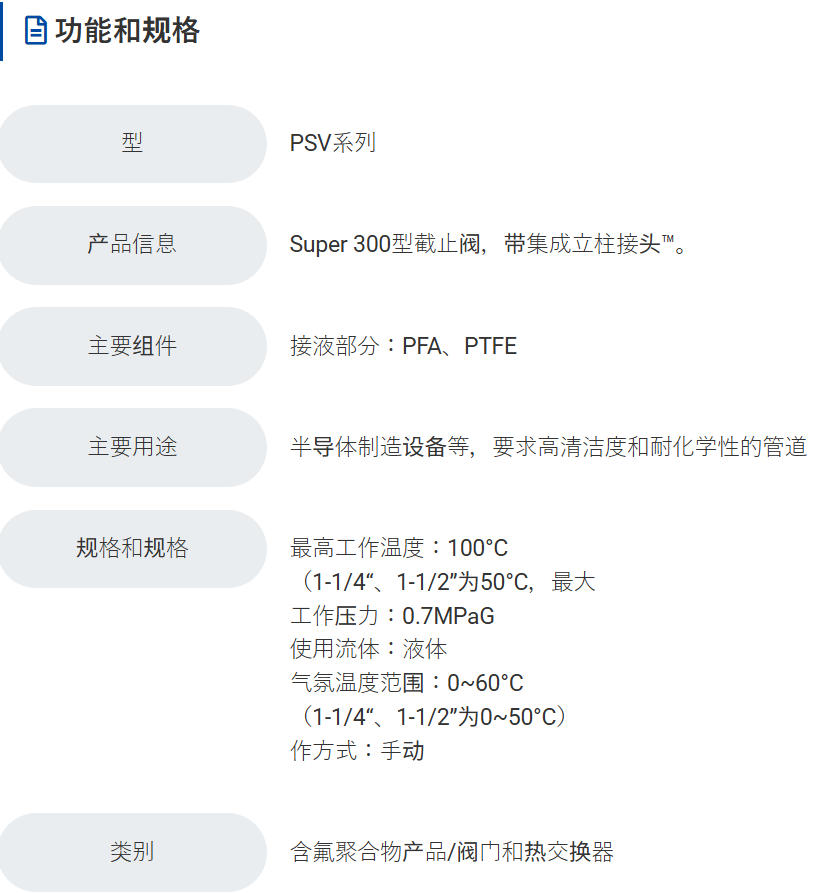Select the 主要组件 label pill
The image size is (816, 894).
(132, 346)
